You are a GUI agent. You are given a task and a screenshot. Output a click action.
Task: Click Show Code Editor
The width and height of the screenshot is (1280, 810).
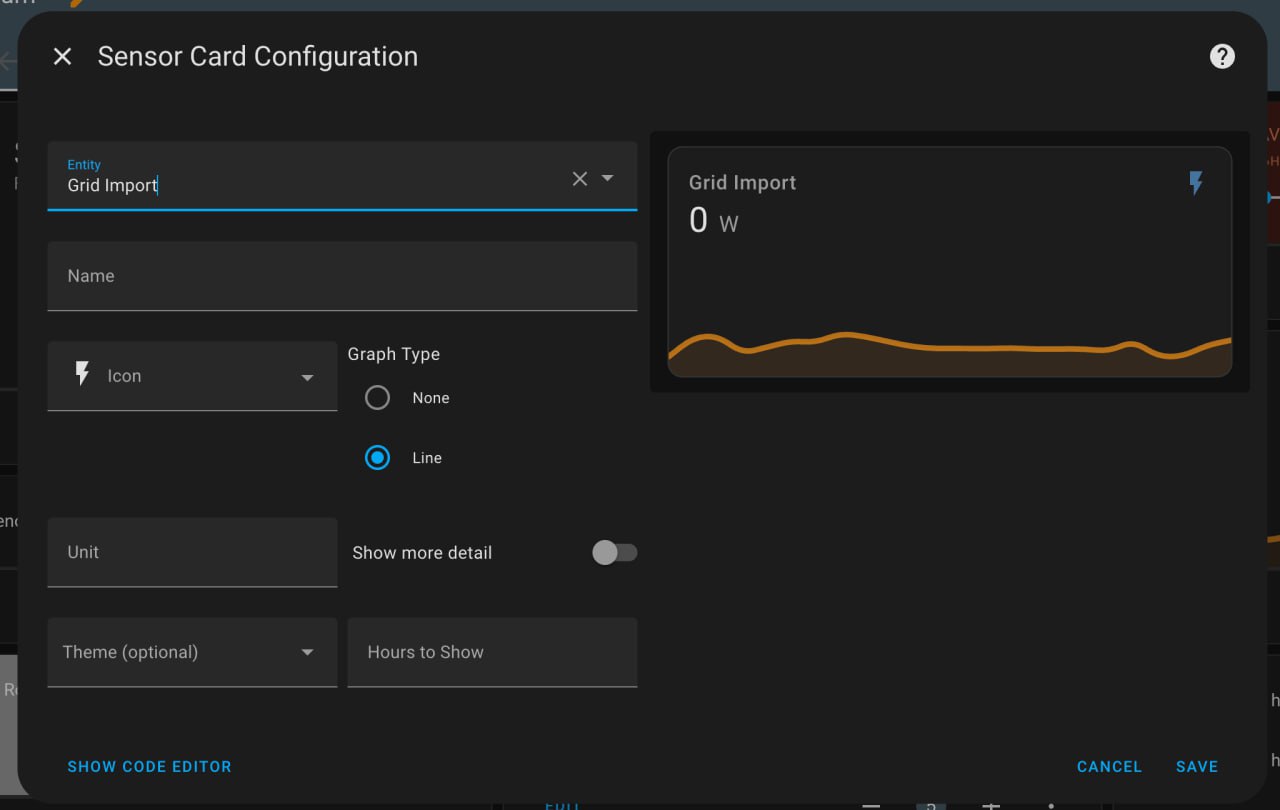coord(149,767)
